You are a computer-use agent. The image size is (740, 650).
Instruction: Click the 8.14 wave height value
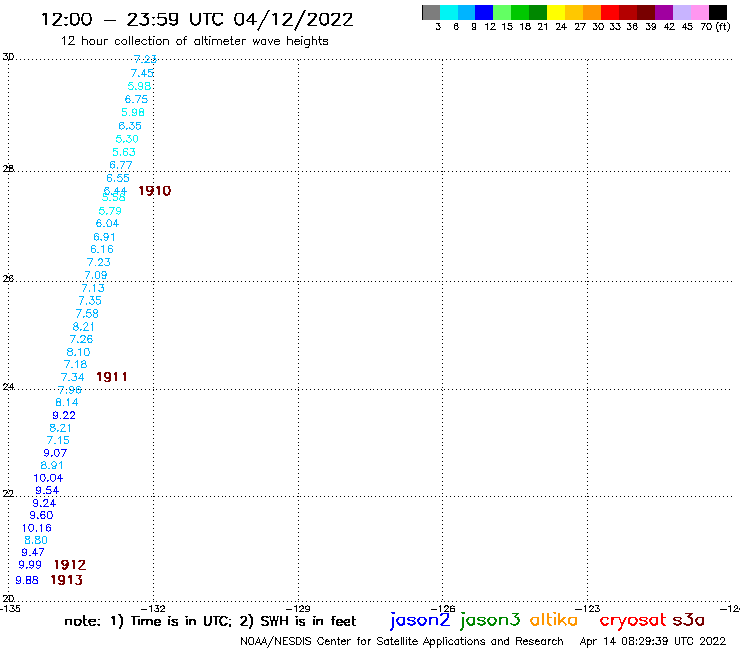point(67,403)
